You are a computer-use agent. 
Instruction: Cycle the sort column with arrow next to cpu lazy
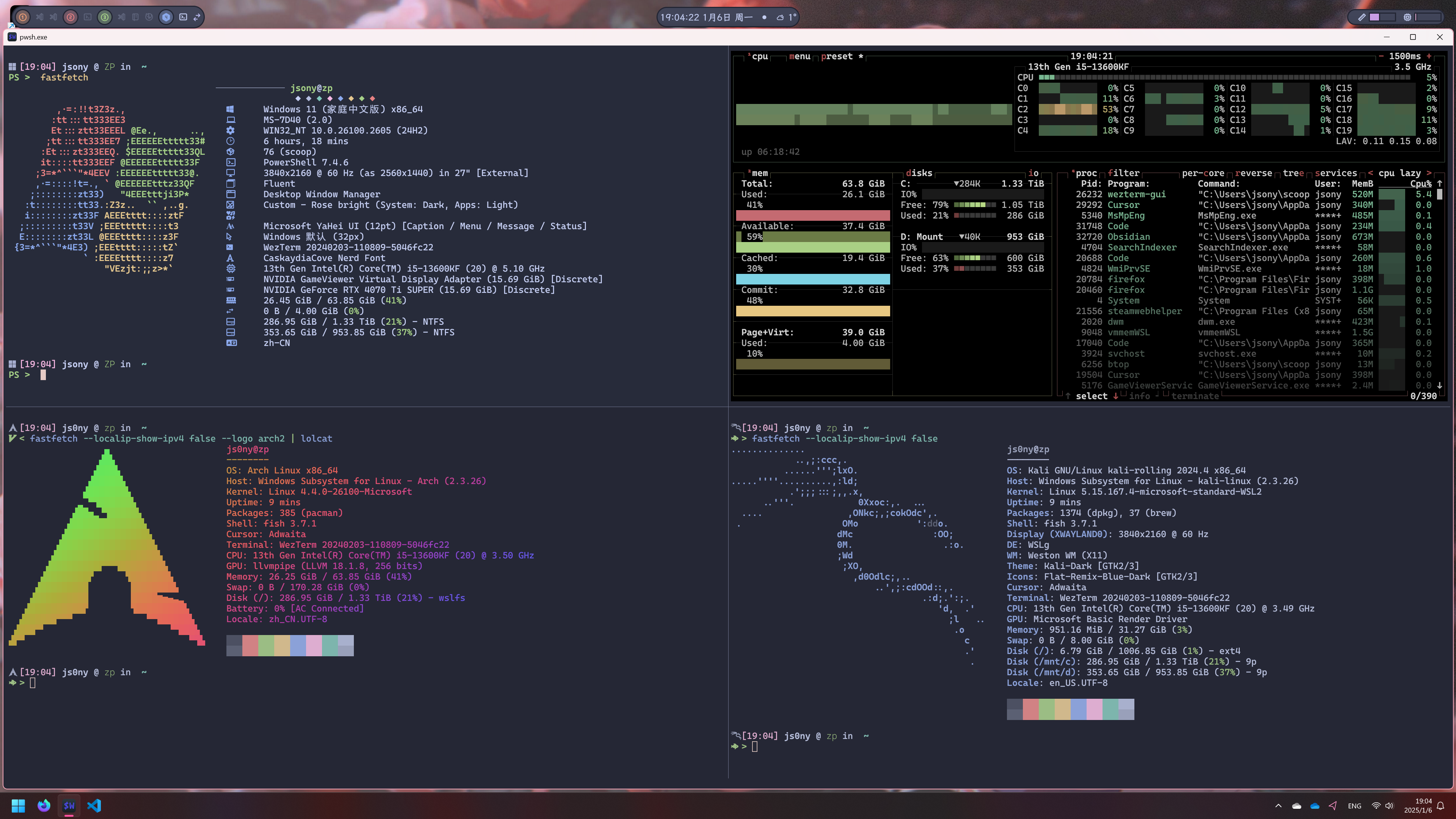1429,173
